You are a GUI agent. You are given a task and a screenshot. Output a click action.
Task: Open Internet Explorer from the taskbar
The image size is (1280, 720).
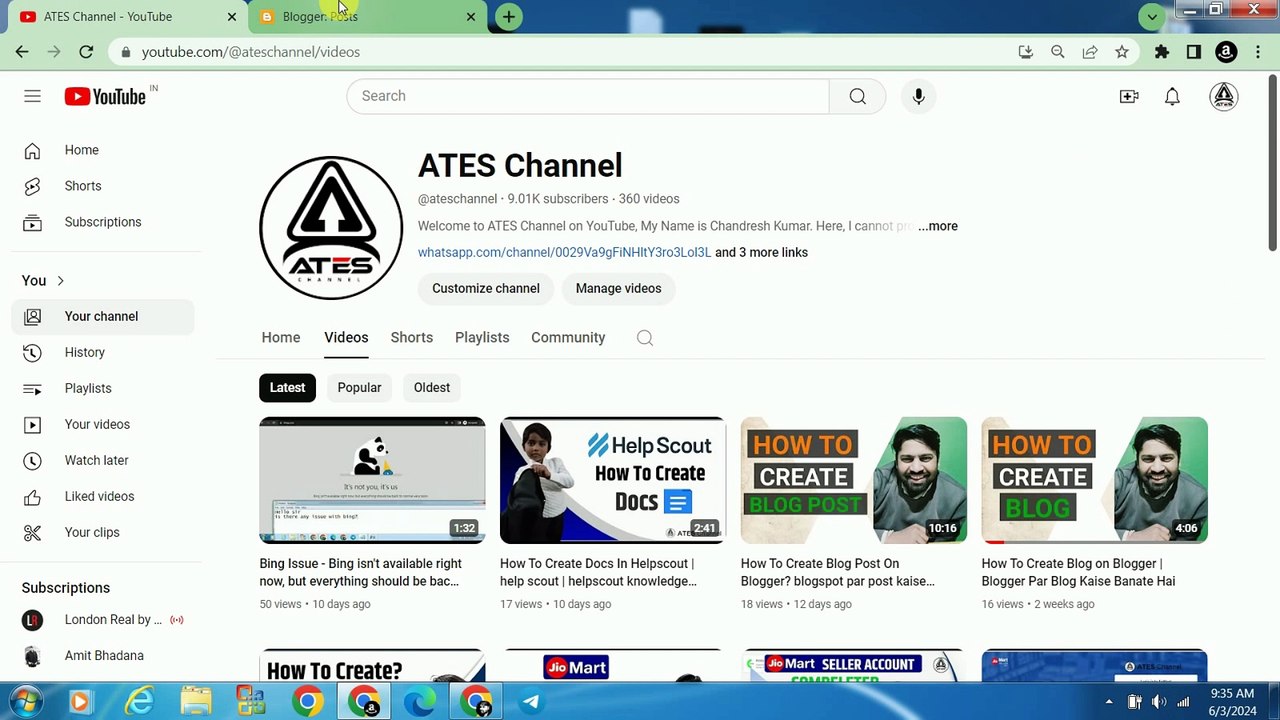tap(138, 702)
